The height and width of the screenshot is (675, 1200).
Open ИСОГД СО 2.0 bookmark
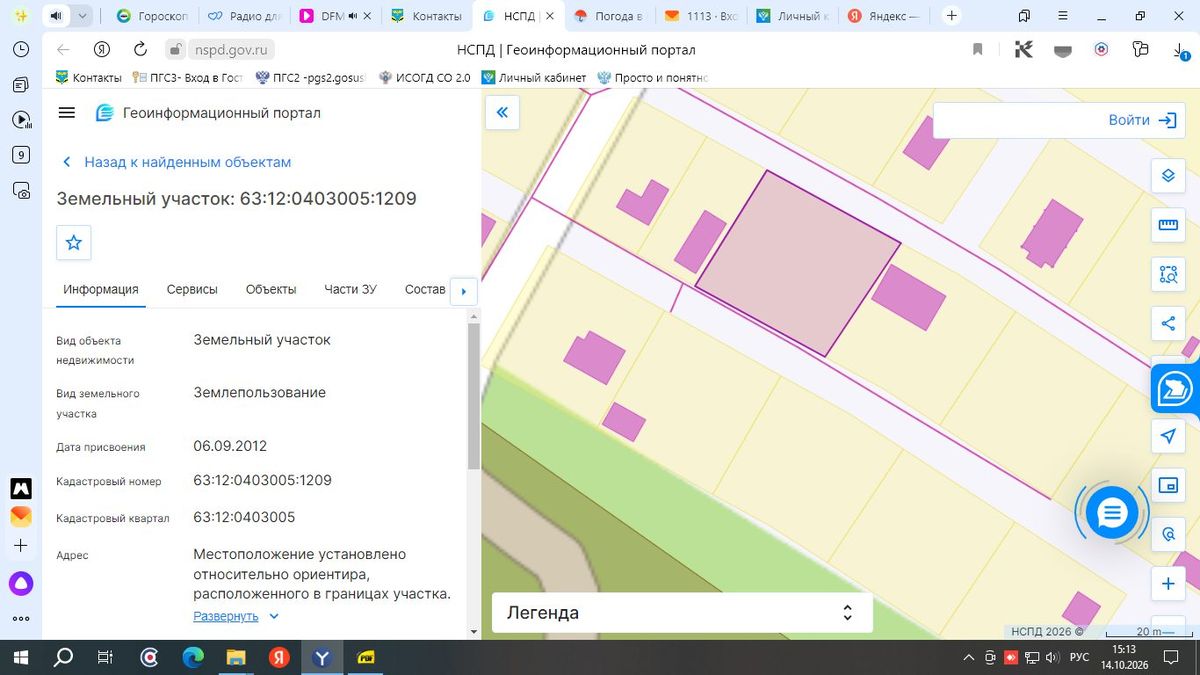coord(423,77)
